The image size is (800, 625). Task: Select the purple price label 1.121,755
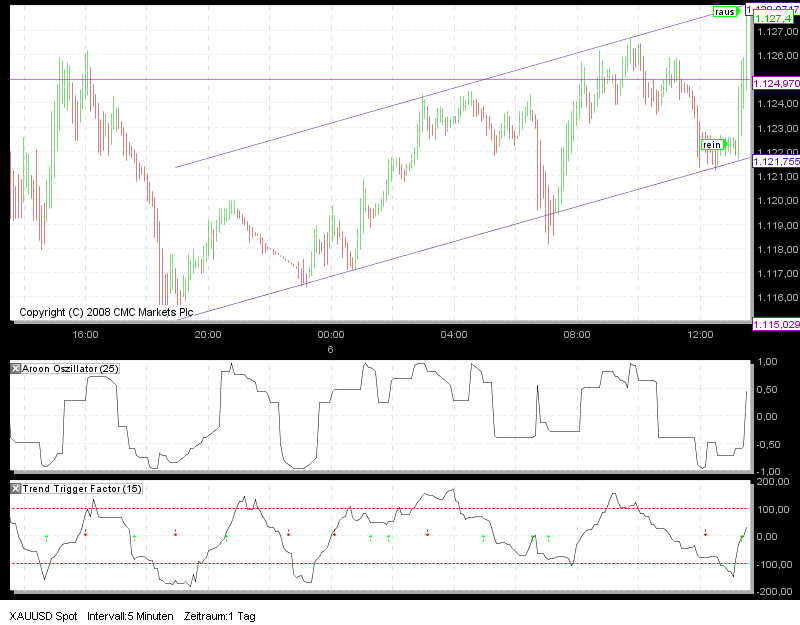775,161
